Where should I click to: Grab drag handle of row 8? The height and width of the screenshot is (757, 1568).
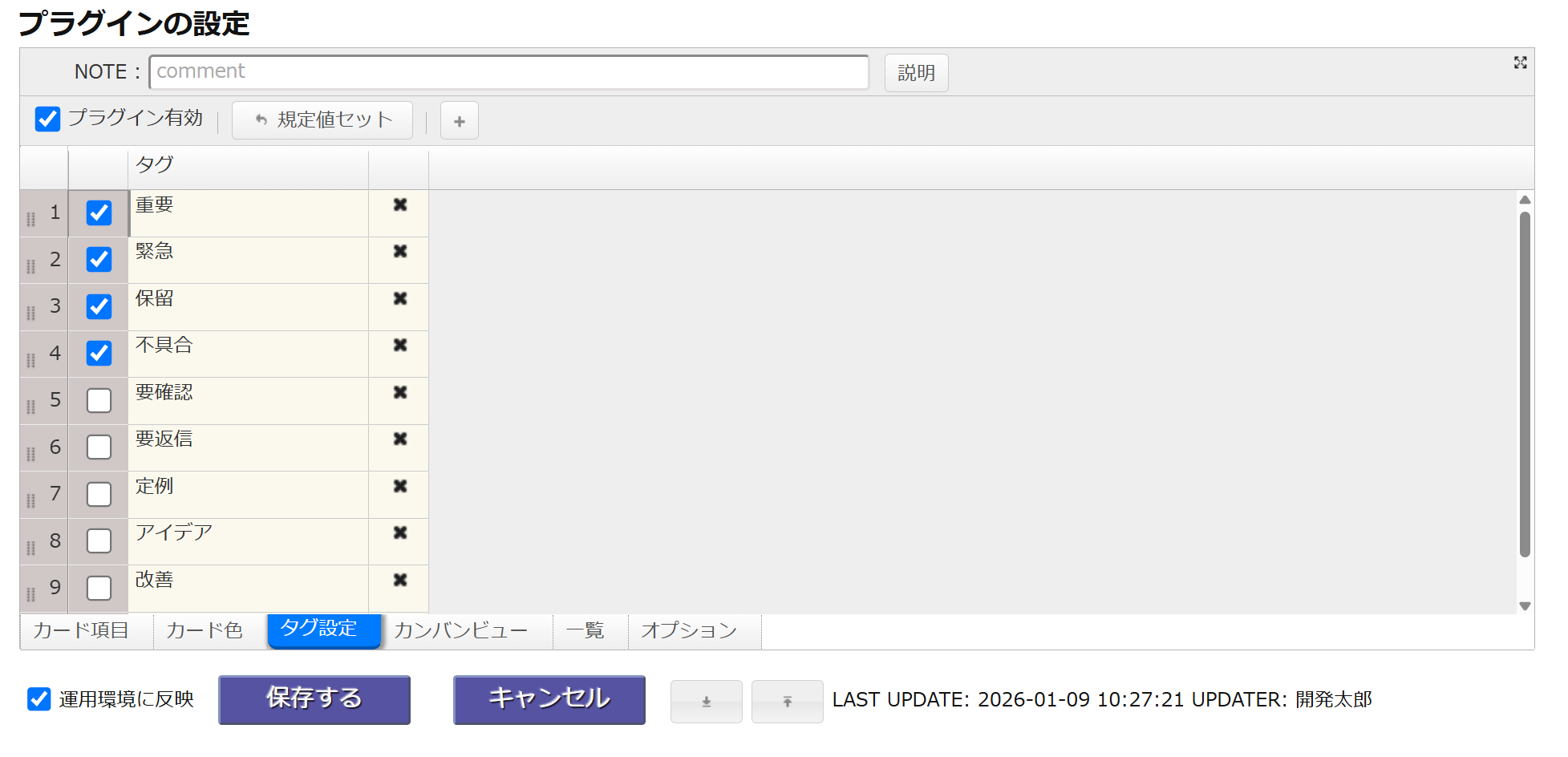click(x=31, y=548)
